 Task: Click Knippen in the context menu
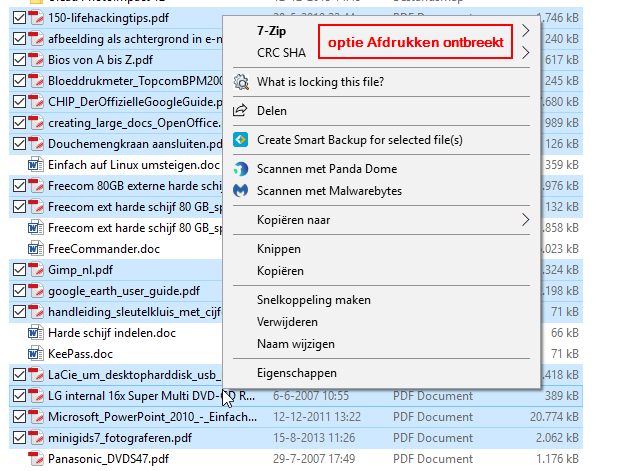click(279, 249)
